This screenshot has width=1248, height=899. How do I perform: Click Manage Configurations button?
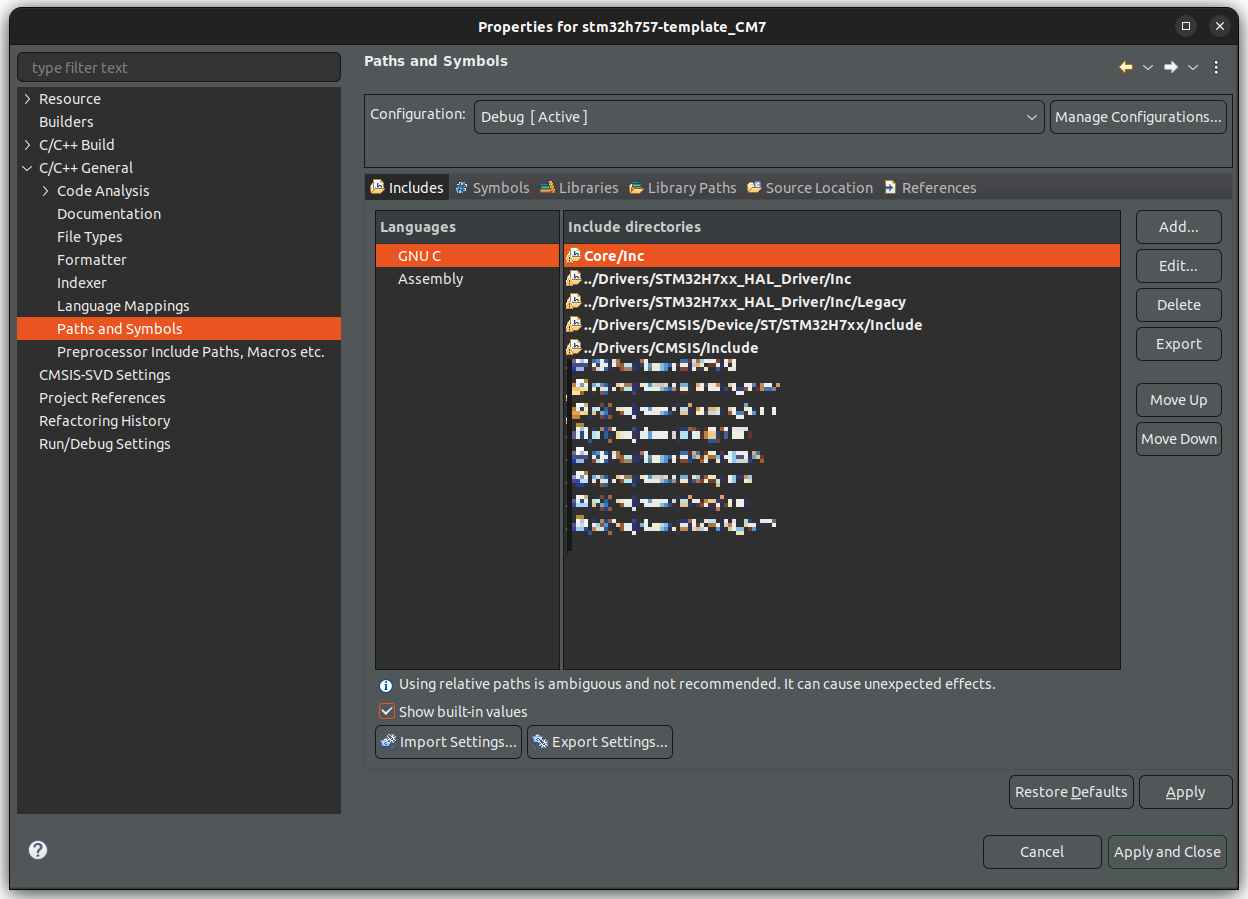point(1138,117)
